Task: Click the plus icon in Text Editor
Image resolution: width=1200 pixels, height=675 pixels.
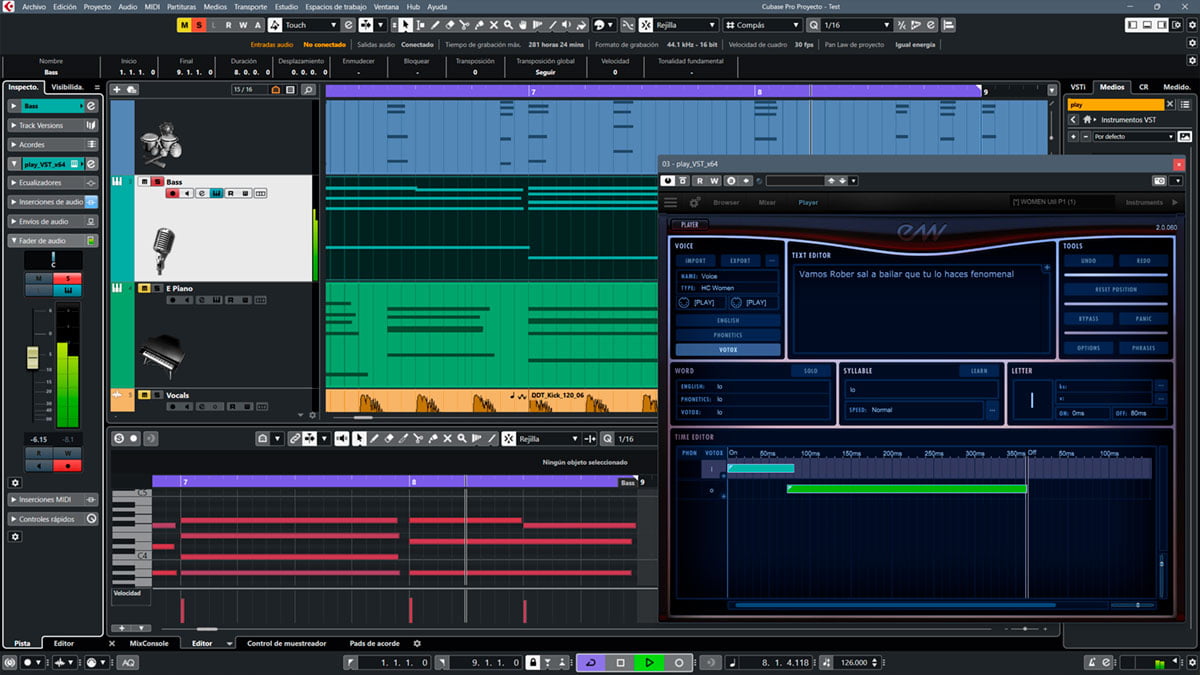Action: click(1047, 268)
